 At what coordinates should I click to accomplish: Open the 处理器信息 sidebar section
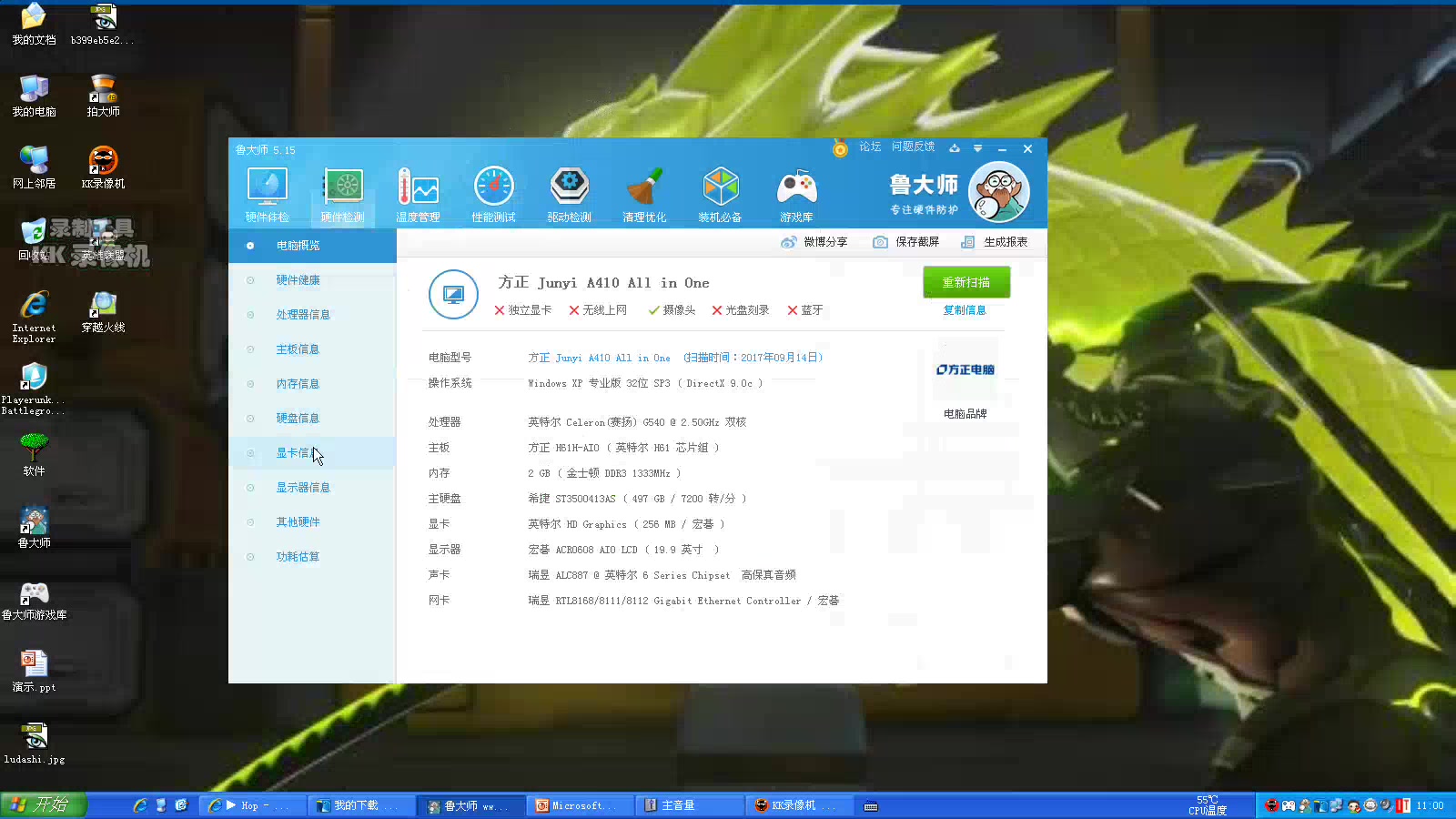(x=312, y=315)
